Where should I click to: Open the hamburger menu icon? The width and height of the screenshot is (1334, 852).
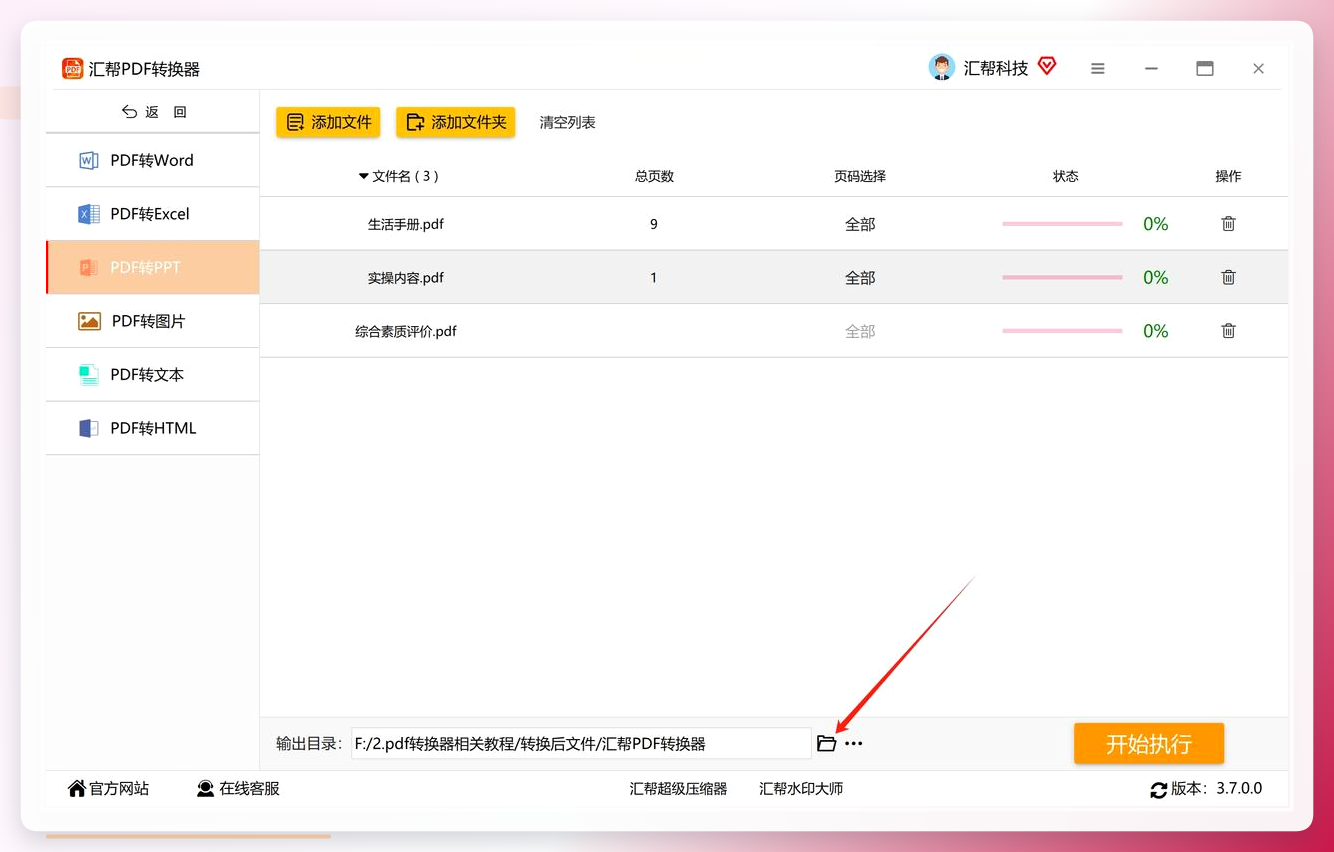tap(1098, 69)
